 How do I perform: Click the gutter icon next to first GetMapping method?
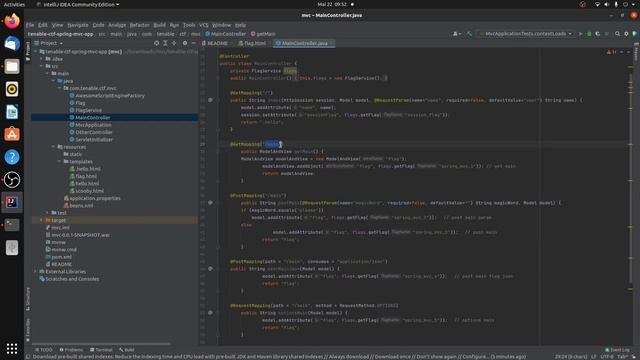tap(210, 100)
